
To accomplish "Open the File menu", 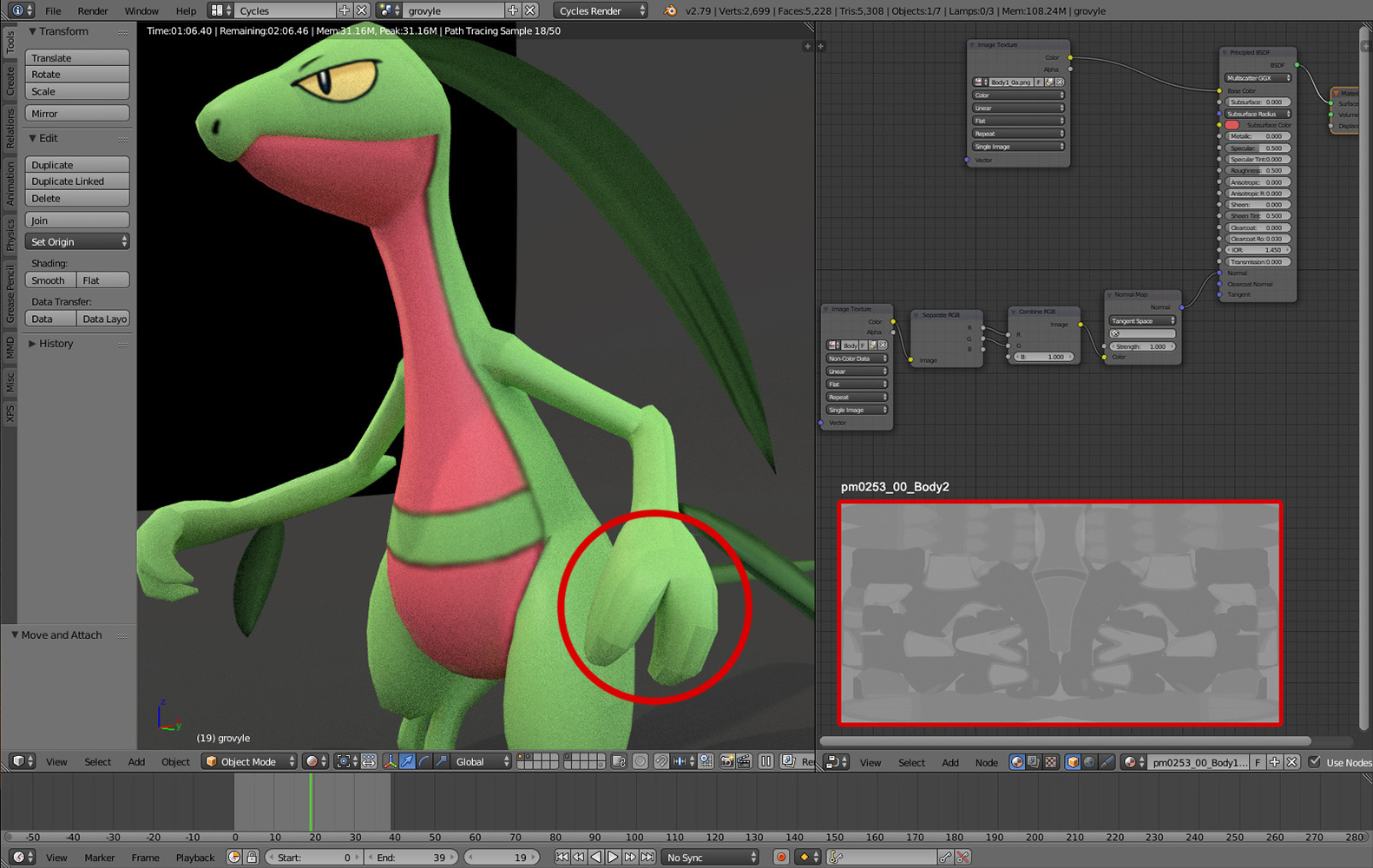I will (53, 10).
